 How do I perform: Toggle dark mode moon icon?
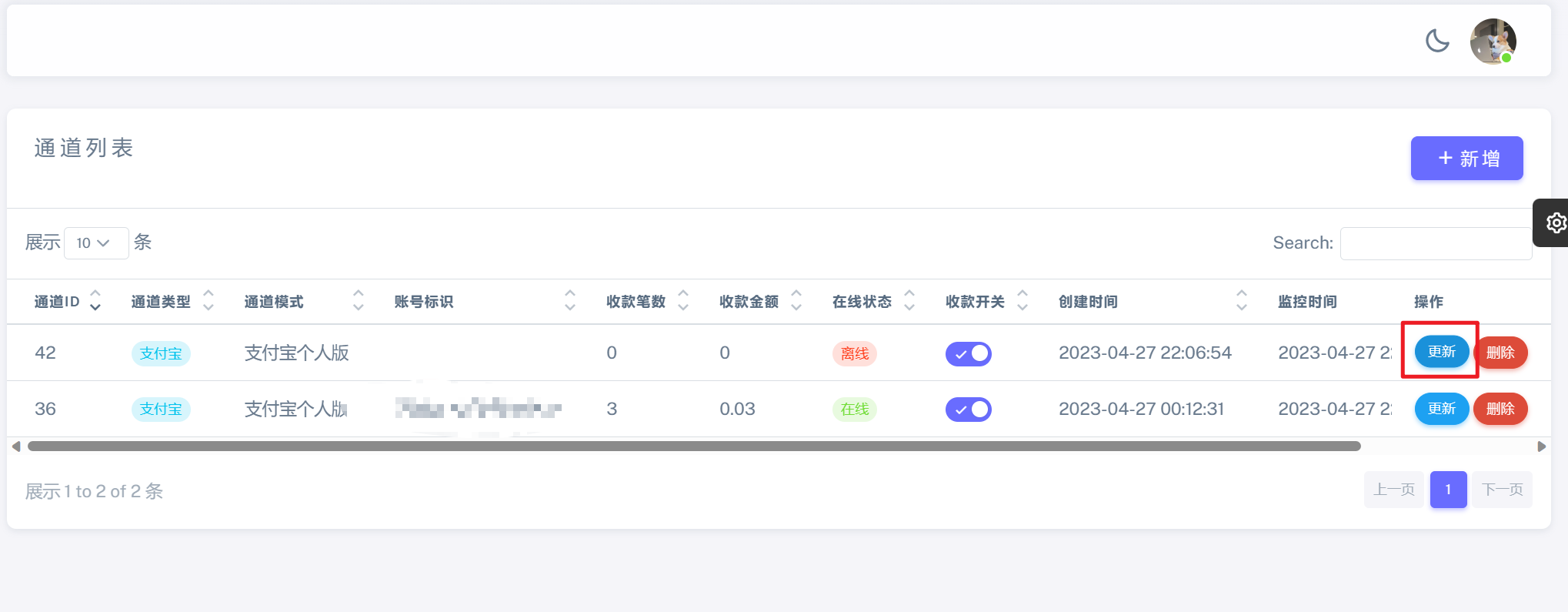coord(1436,41)
